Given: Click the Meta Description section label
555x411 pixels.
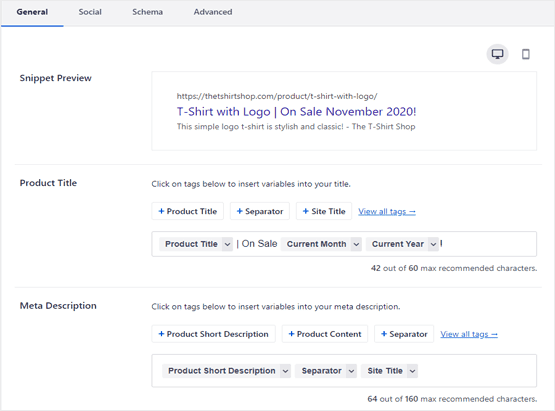Looking at the screenshot, I should [x=58, y=306].
